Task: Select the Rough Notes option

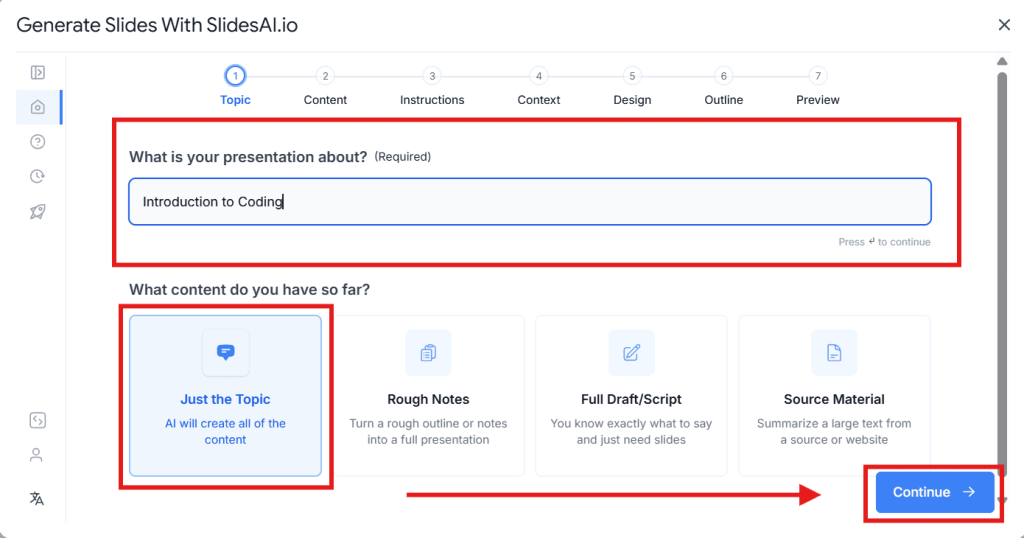Action: coord(428,396)
